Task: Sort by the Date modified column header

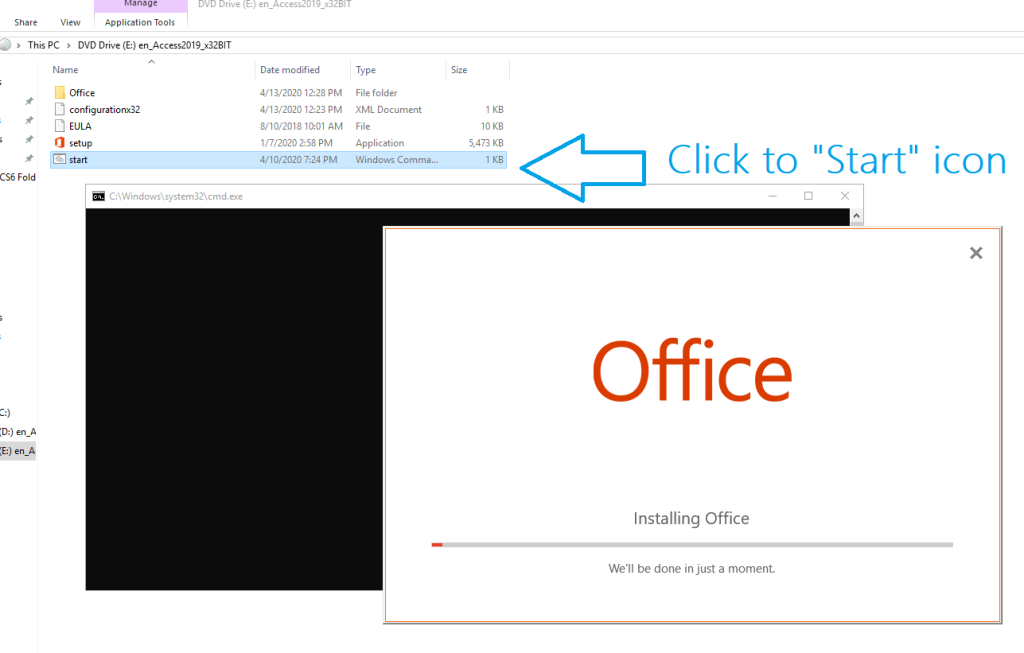Action: 290,70
